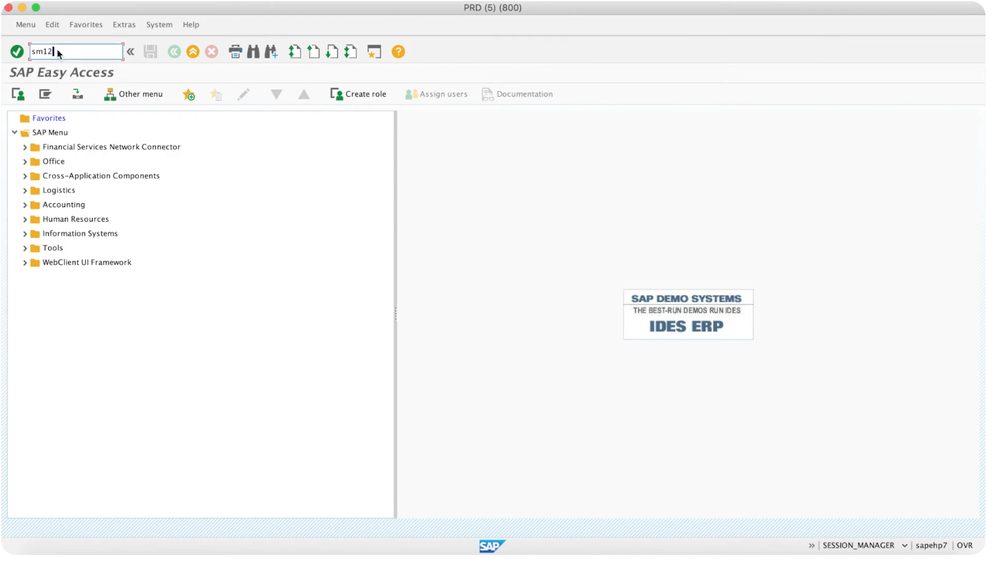
Task: Open the Favorites menu in menu bar
Action: (86, 25)
